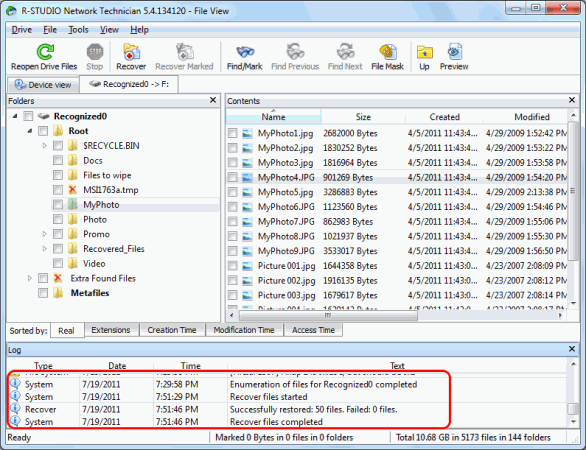Image resolution: width=586 pixels, height=450 pixels.
Task: Sort contents by Size column header
Action: [x=363, y=117]
